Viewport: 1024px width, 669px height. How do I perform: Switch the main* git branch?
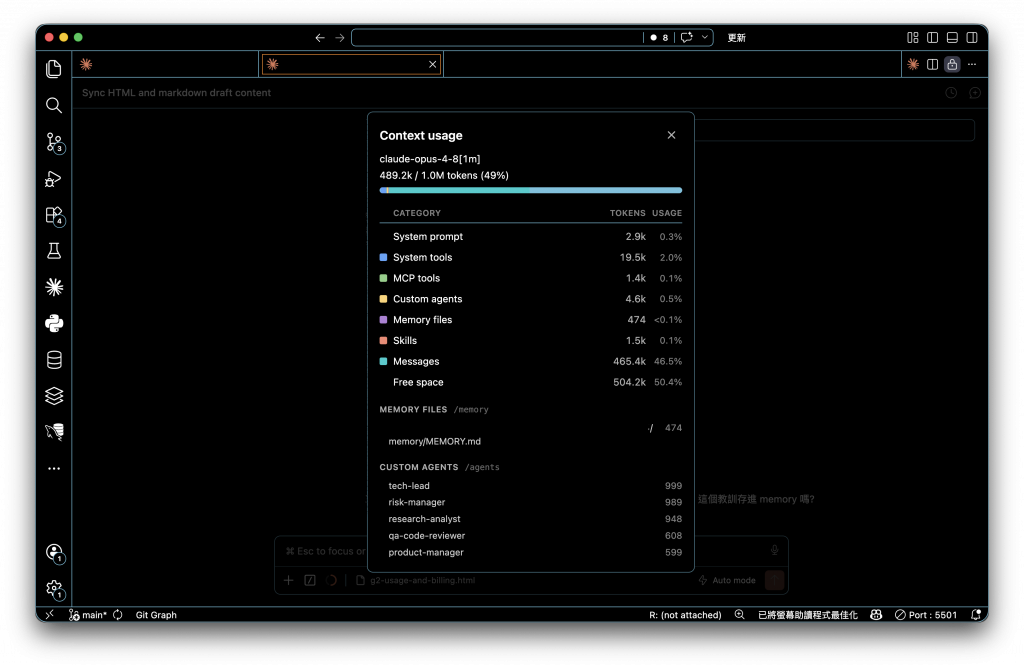(x=88, y=615)
